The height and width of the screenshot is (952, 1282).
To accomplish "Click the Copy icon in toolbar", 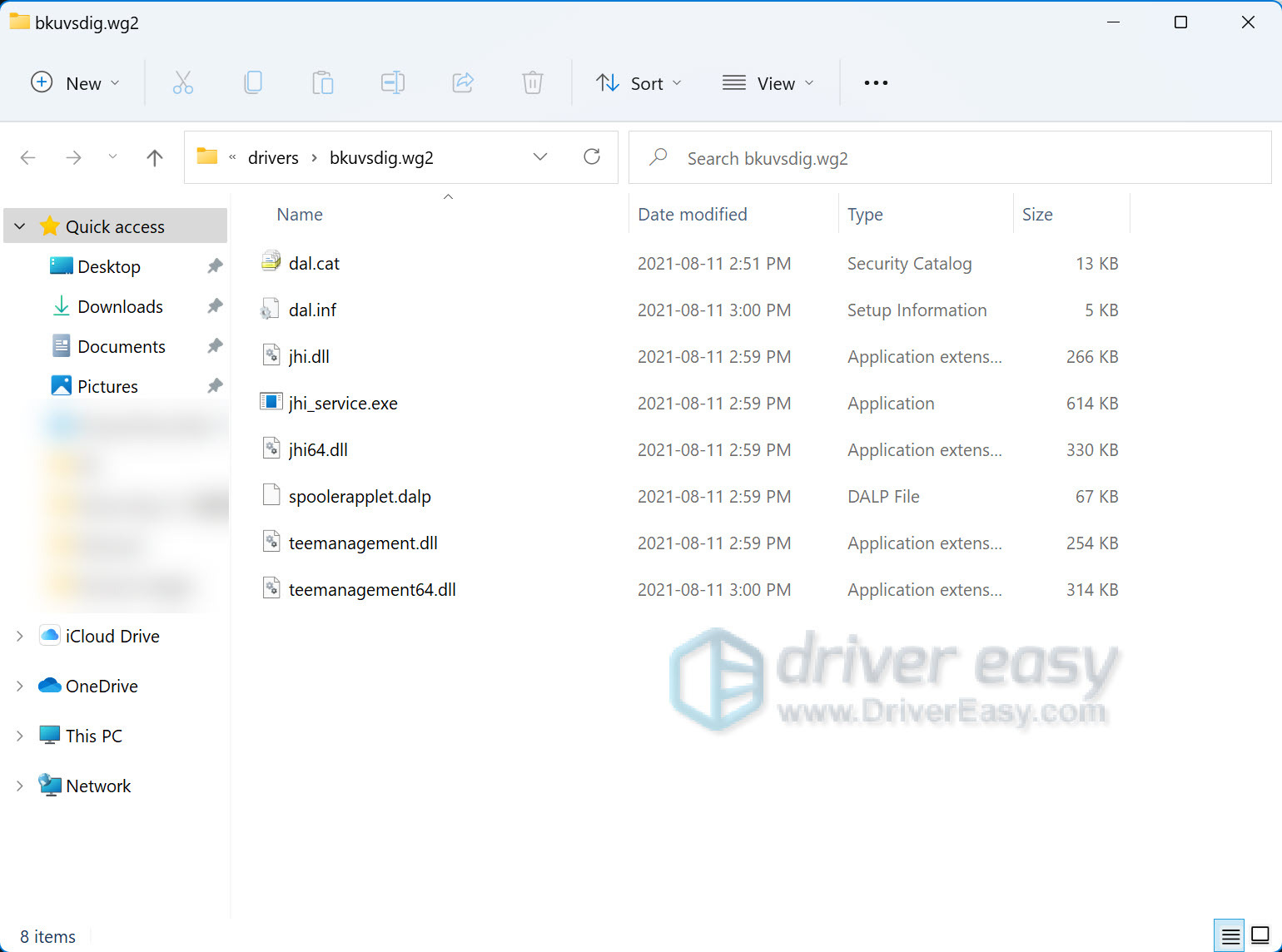I will [253, 82].
